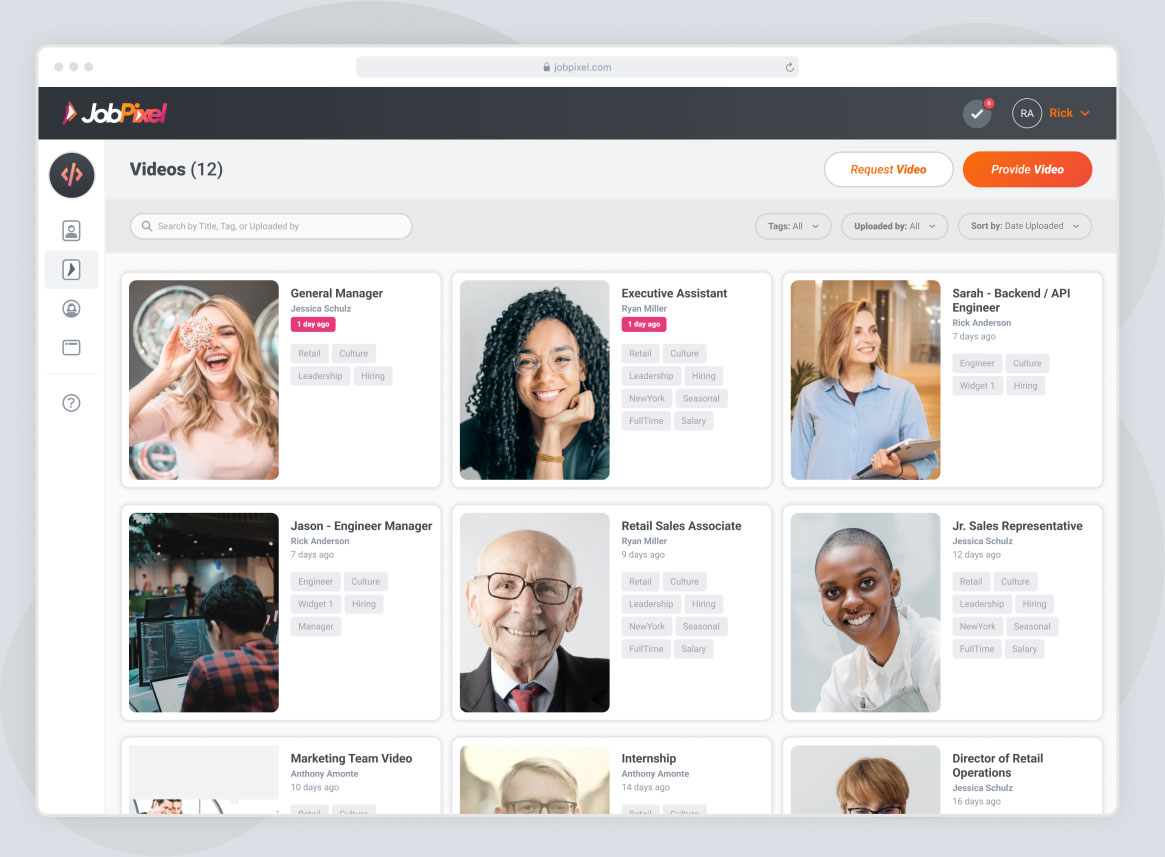
Task: Click the General Manager title
Action: pyautogui.click(x=337, y=294)
